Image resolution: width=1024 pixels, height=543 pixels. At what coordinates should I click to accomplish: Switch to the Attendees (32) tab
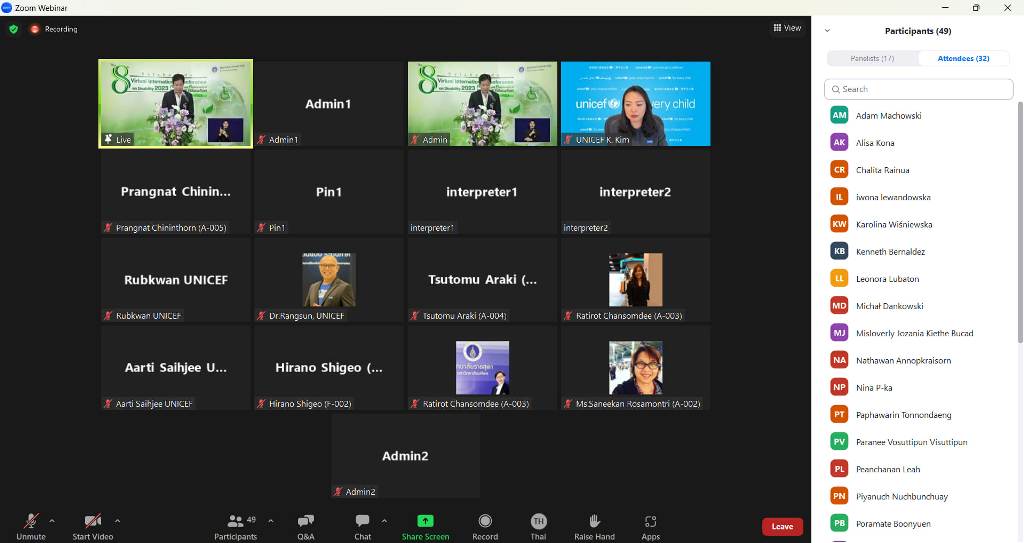point(963,58)
